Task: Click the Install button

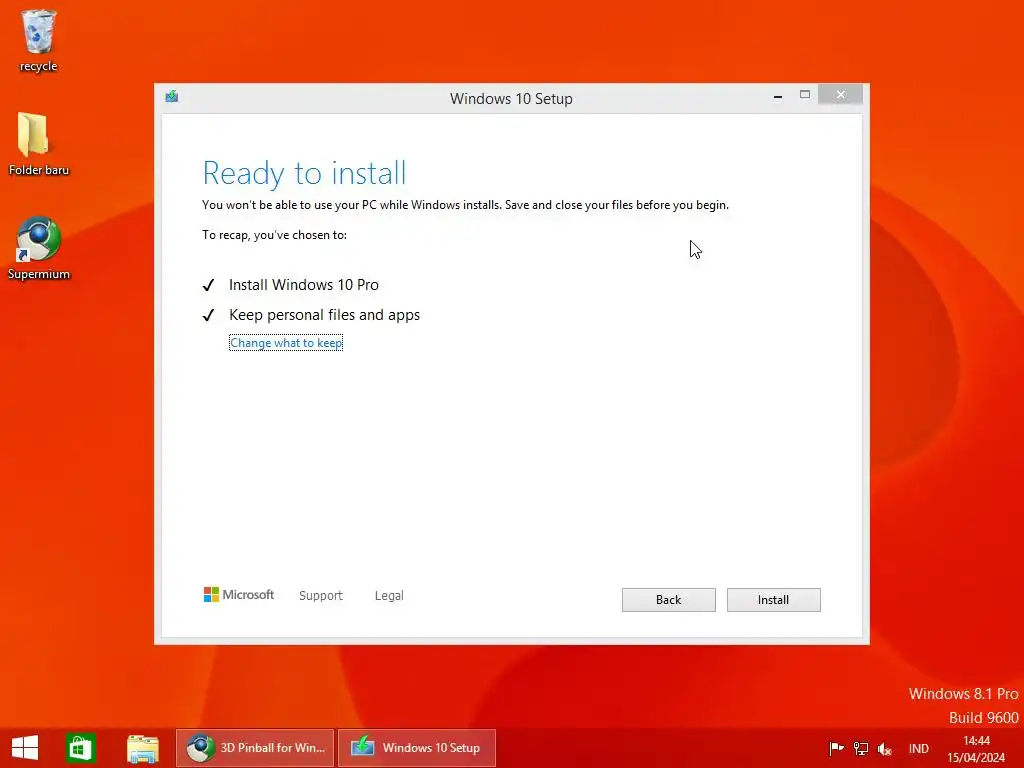Action: 773,600
